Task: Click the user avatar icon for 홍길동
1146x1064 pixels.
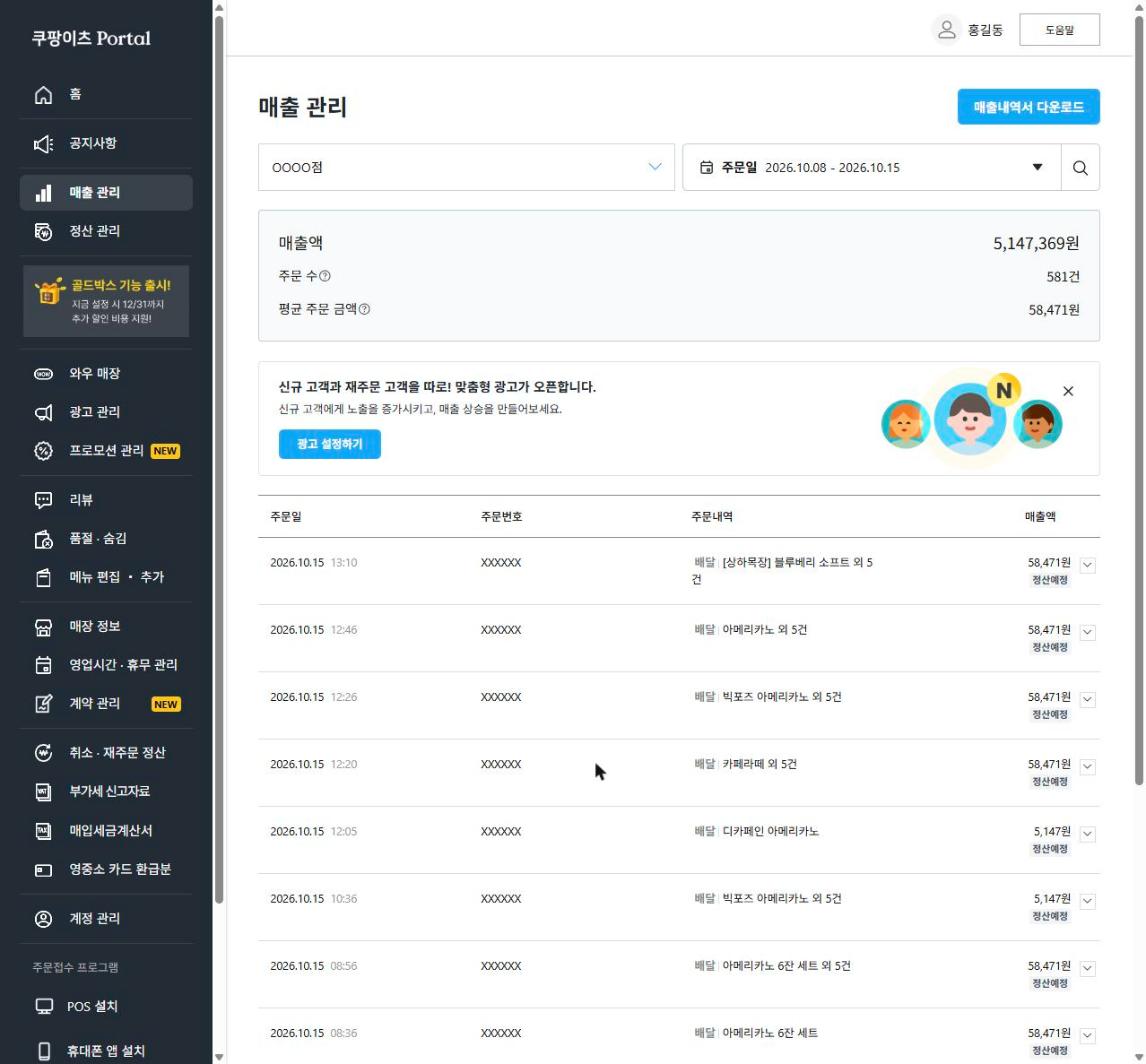Action: [x=946, y=30]
